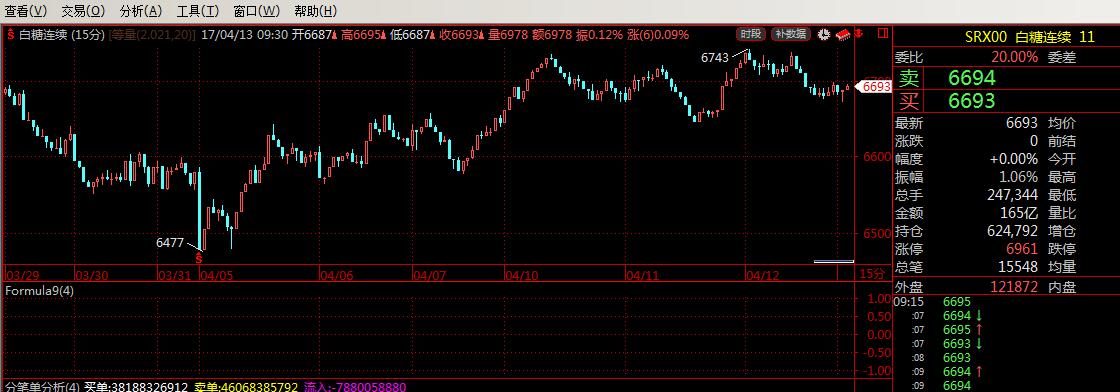Open the 工具(T) menu
The width and height of the screenshot is (1120, 392).
click(198, 11)
